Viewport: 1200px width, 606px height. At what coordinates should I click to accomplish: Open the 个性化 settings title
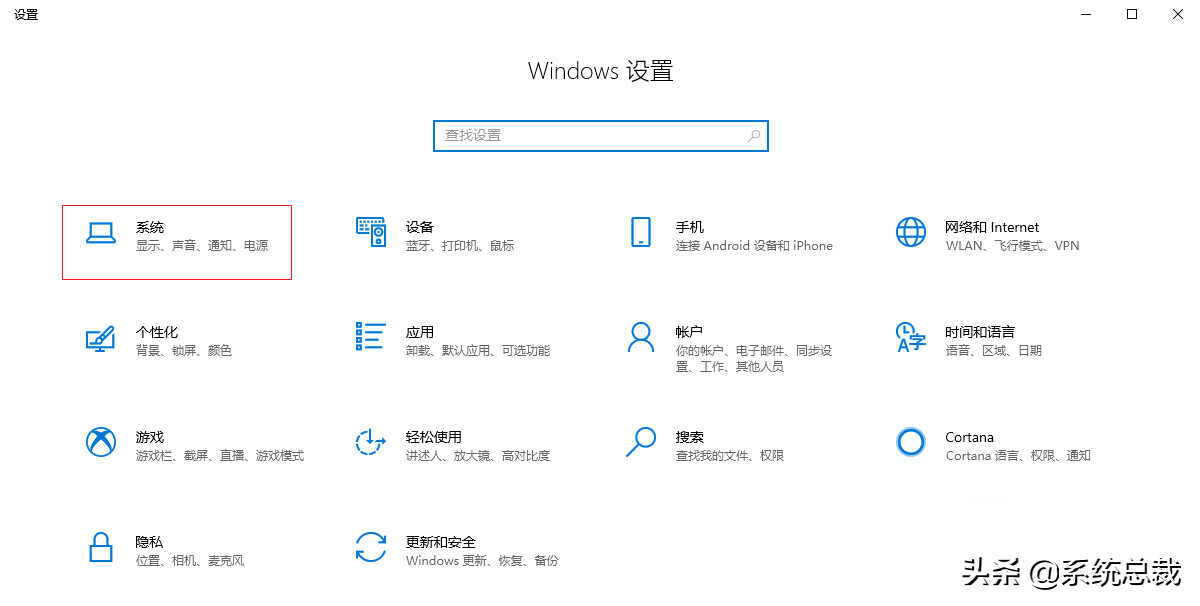click(x=157, y=332)
